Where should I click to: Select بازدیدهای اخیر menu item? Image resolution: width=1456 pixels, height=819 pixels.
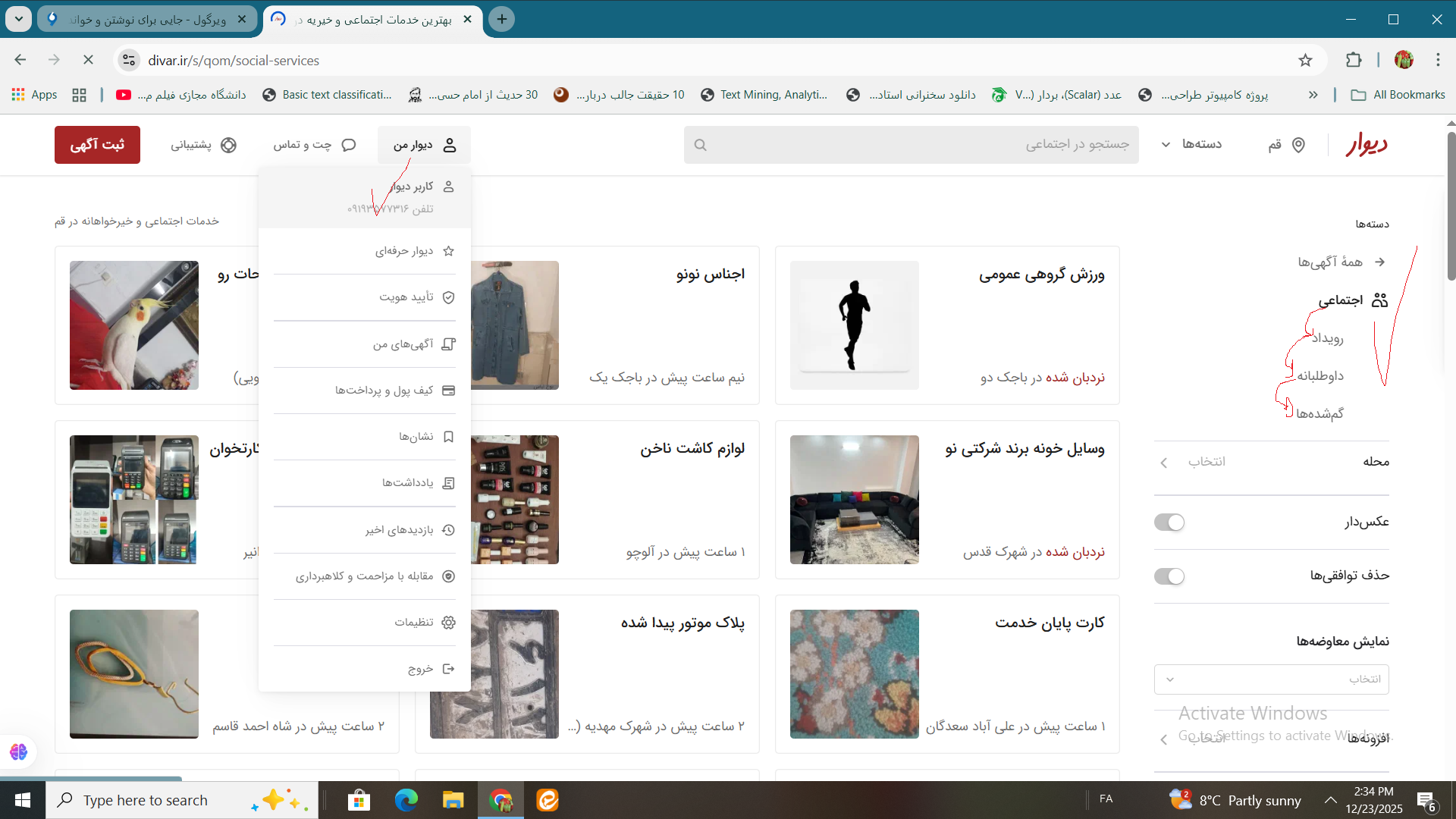(399, 530)
